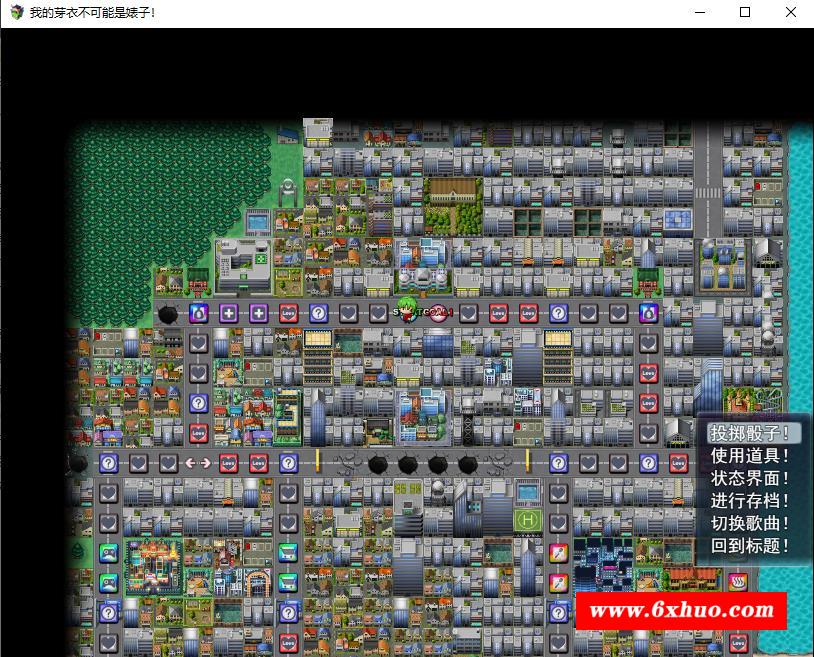The width and height of the screenshot is (814, 657).
Task: Click the question mark tile right of the GOAL ball
Action: coord(559,313)
